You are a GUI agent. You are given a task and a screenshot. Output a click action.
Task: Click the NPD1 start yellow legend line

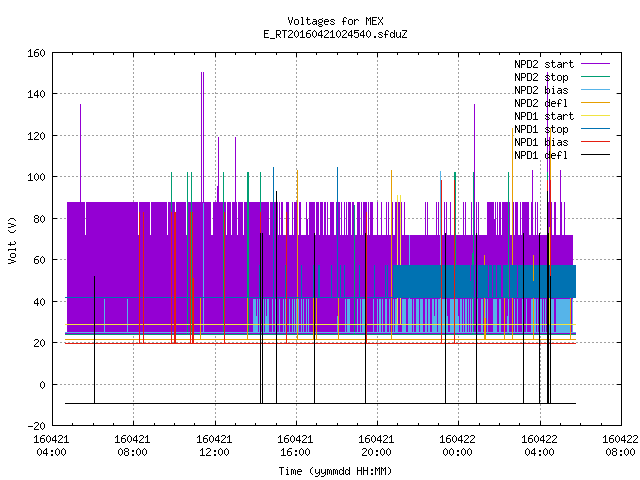tap(595, 116)
